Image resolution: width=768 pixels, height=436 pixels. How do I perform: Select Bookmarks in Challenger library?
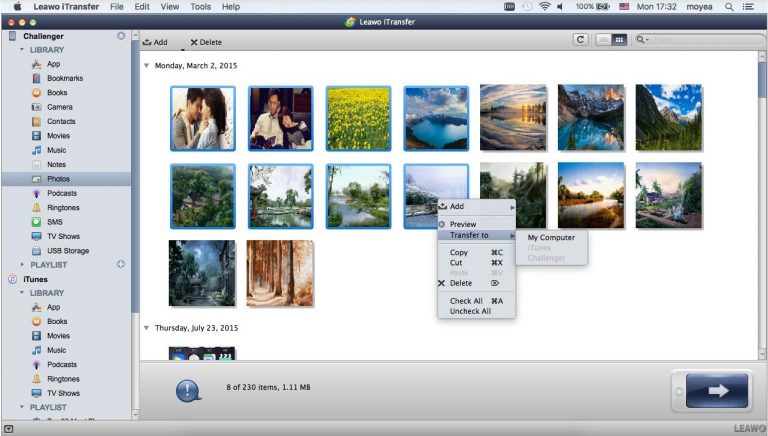pyautogui.click(x=65, y=78)
